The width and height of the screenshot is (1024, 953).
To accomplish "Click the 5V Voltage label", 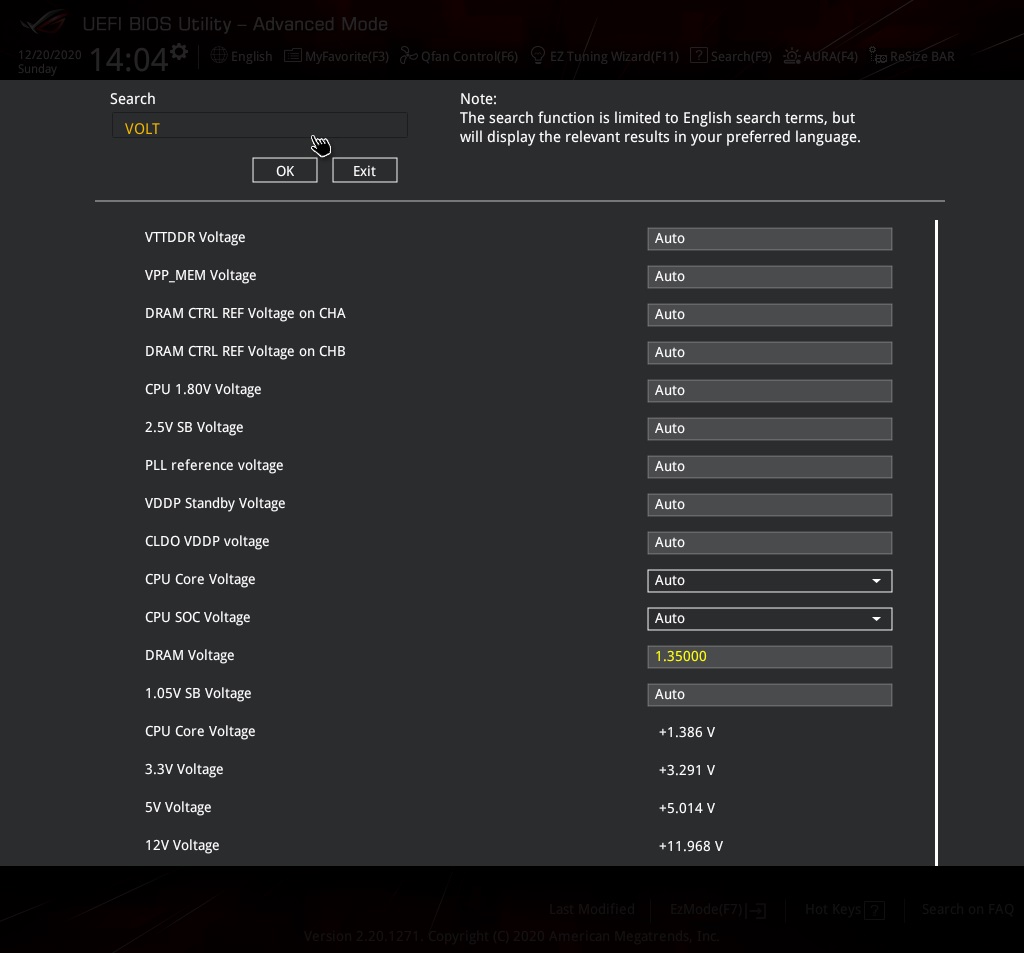I will (x=178, y=807).
